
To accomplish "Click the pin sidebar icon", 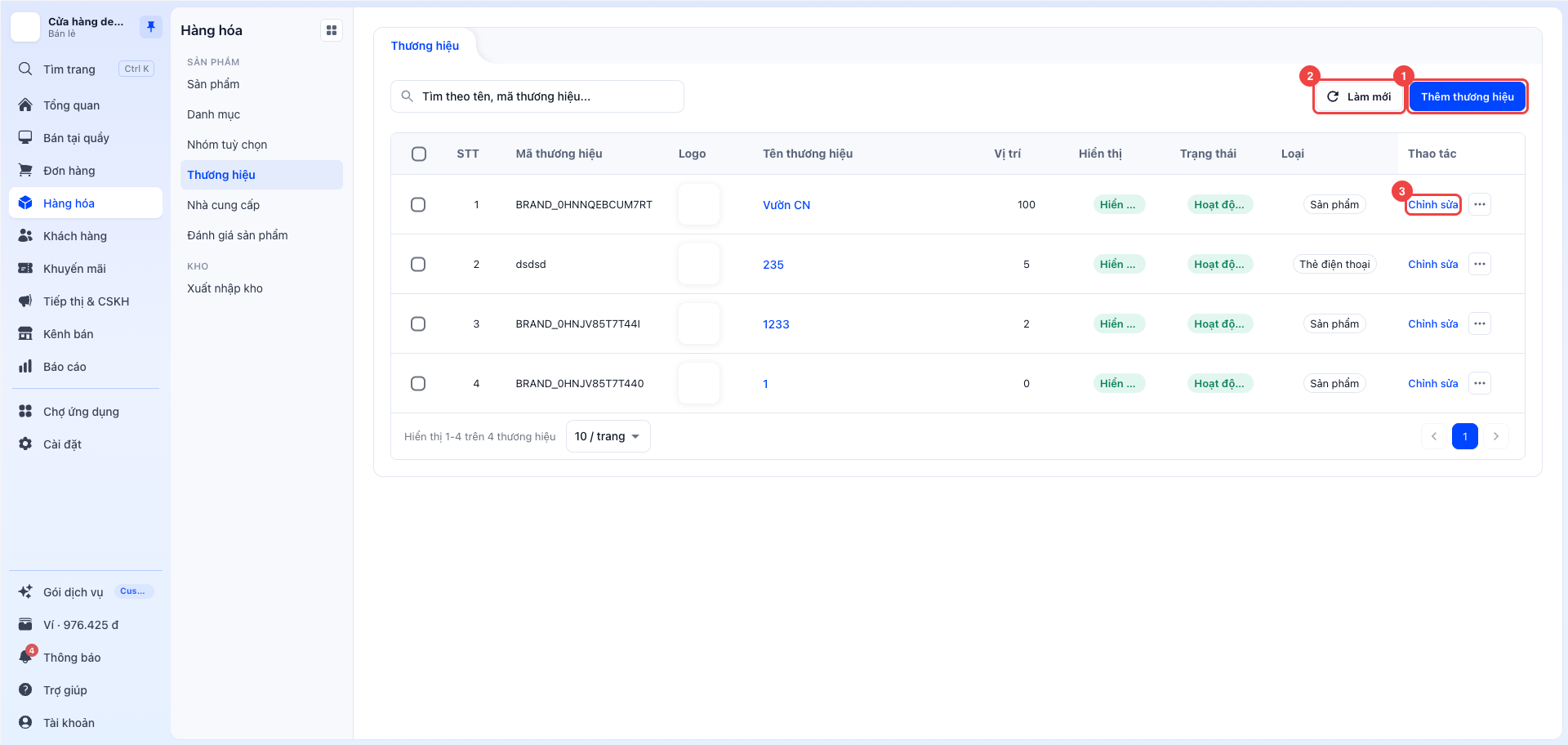I will (151, 27).
